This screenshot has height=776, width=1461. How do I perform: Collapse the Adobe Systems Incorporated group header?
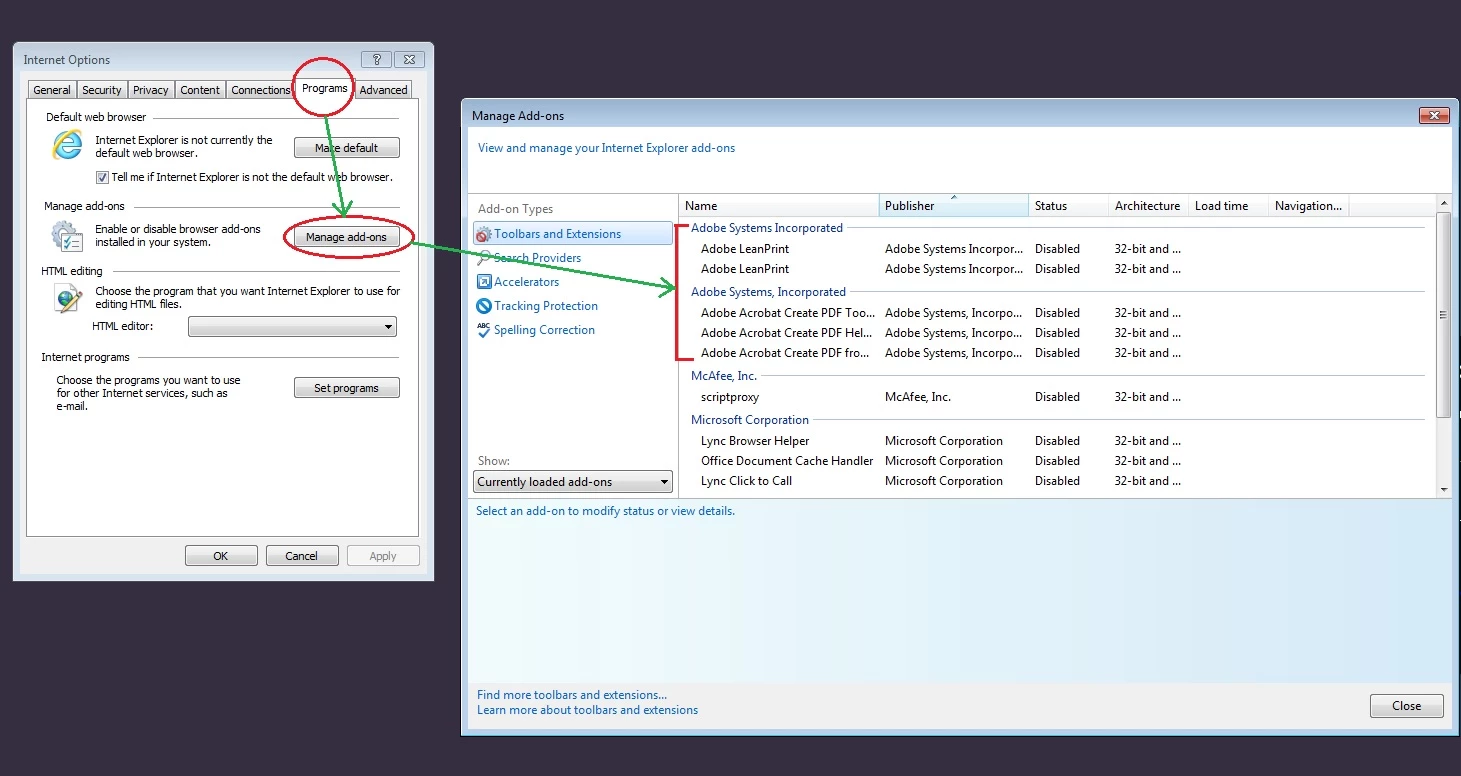point(766,228)
